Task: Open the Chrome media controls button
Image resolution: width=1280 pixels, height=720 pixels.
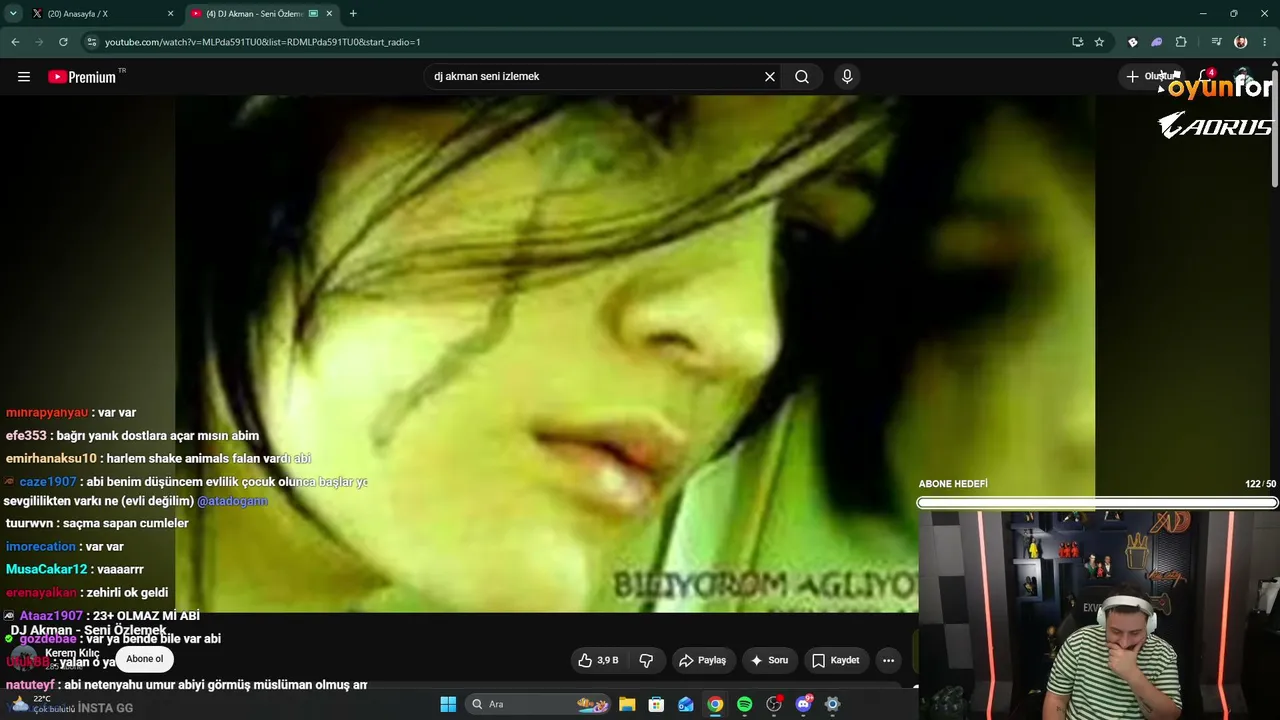Action: (1216, 42)
